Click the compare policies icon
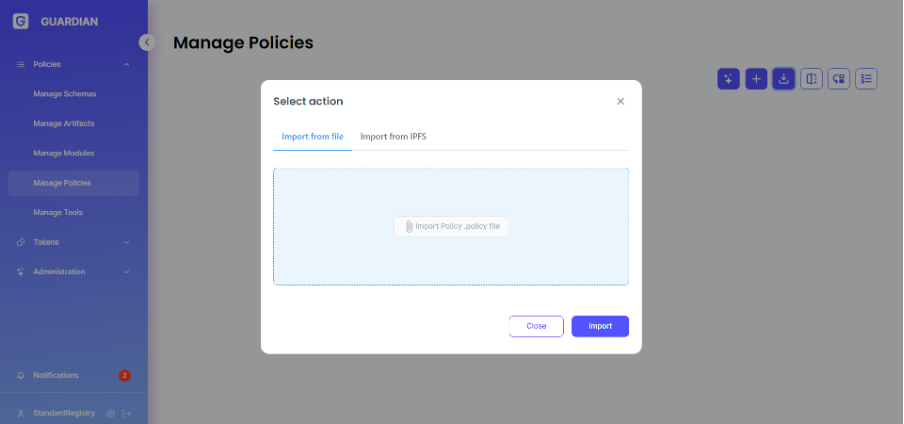904x424 pixels. tap(812, 79)
